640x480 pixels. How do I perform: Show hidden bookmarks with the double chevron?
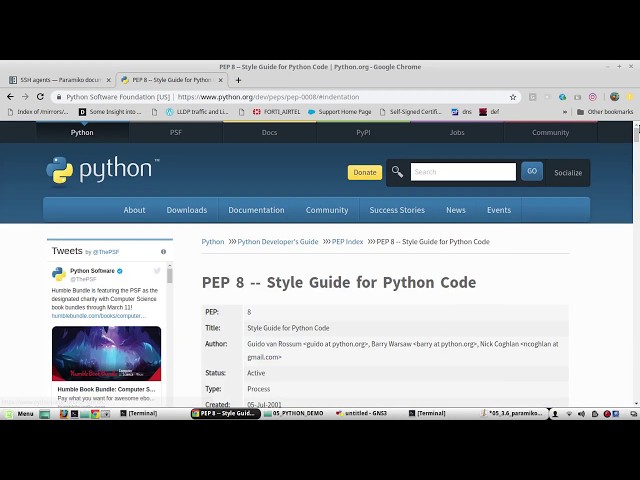pos(564,112)
